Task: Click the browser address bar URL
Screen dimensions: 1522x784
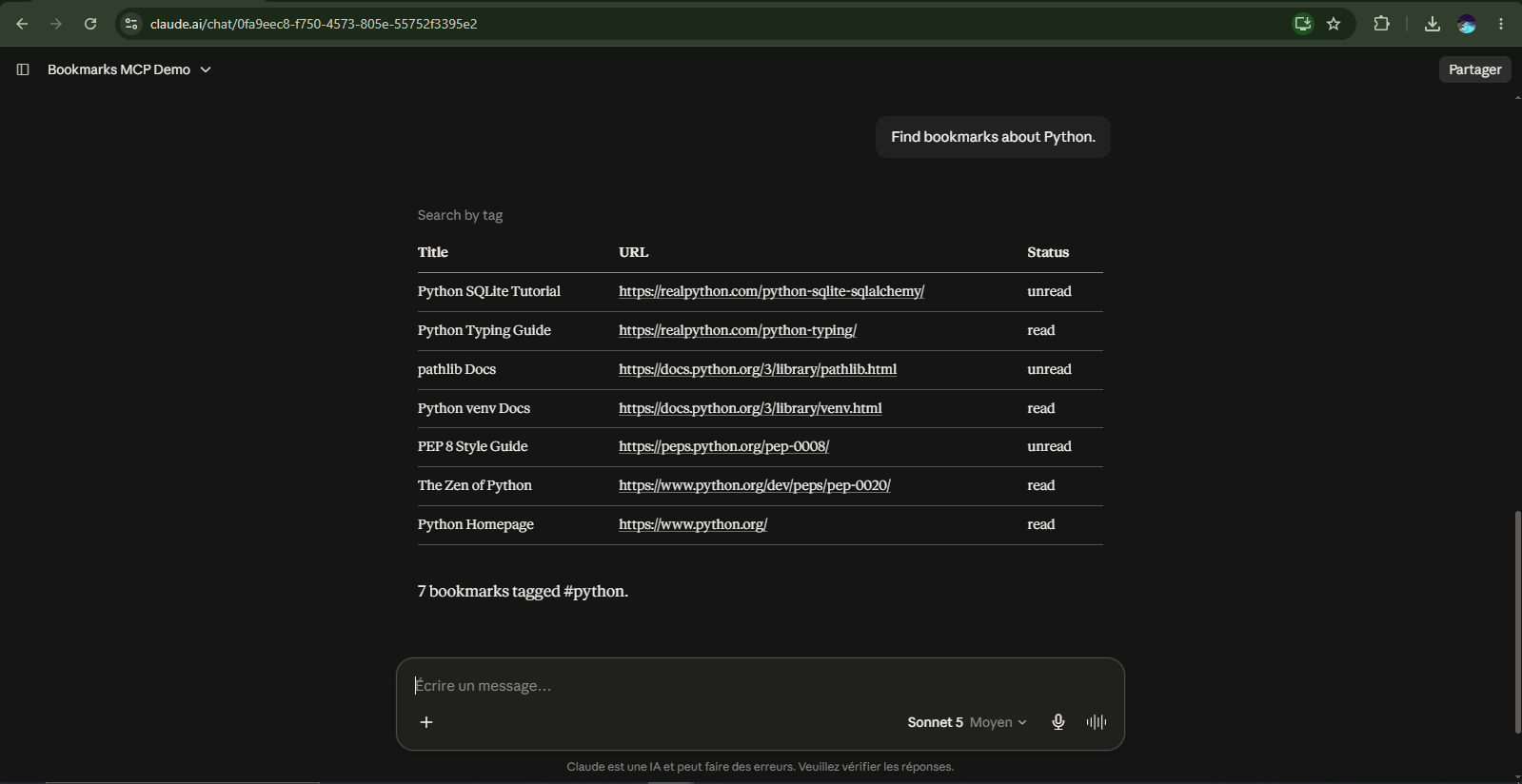Action: tap(314, 24)
